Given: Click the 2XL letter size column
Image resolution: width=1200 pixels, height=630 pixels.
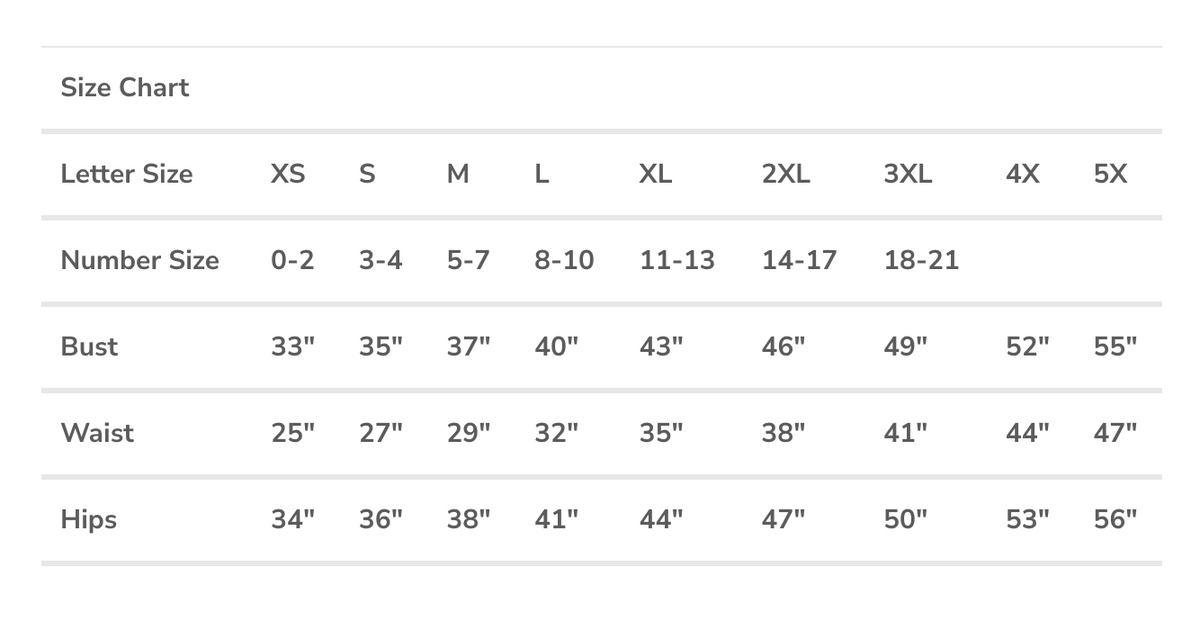Looking at the screenshot, I should (x=786, y=174).
